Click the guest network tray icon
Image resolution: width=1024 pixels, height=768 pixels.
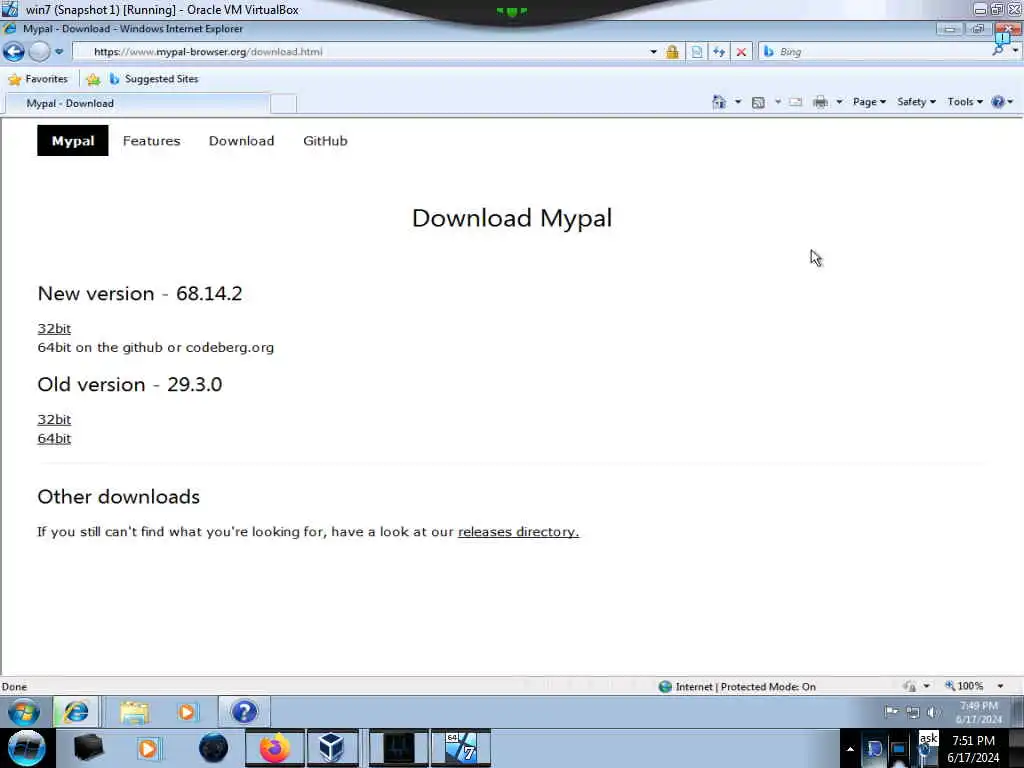point(913,712)
